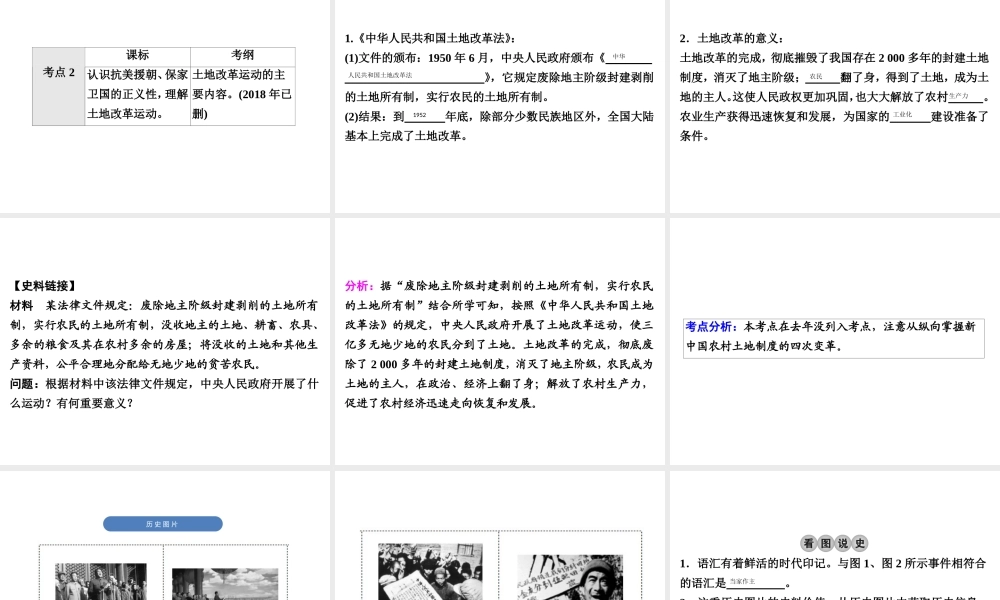This screenshot has width=1000, height=600.
Task: Select the '历史图片' blue pill label
Action: point(163,523)
